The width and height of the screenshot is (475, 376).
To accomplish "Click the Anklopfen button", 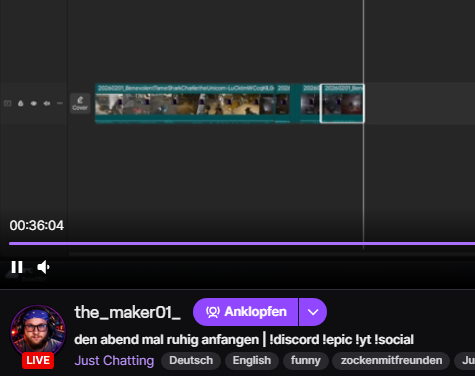I will [x=246, y=312].
